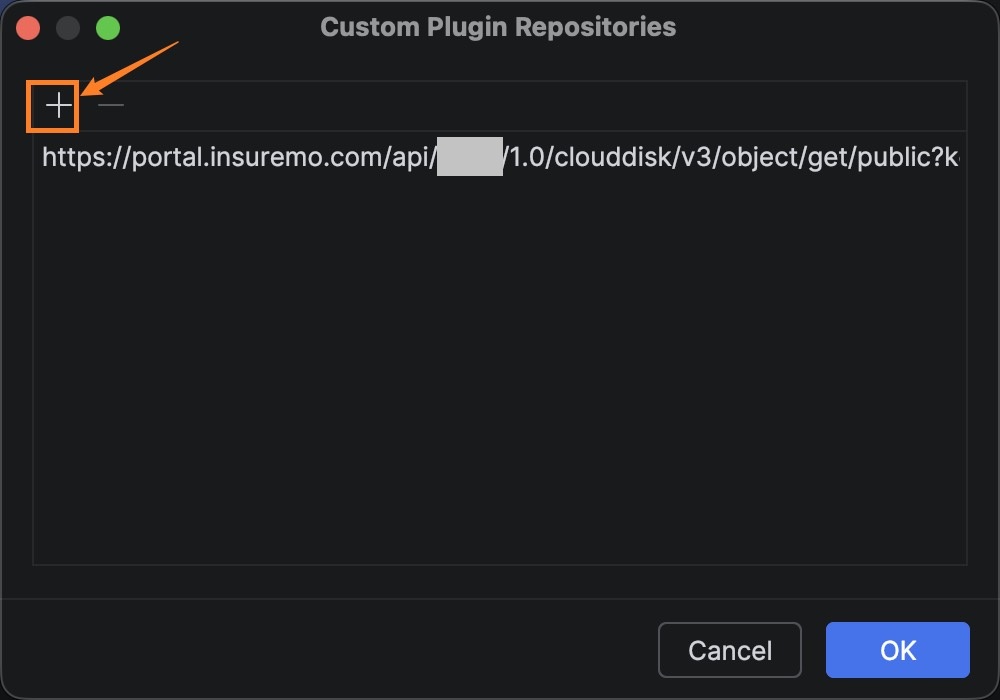Click the outlined Cancel button
The image size is (1000, 700).
730,650
